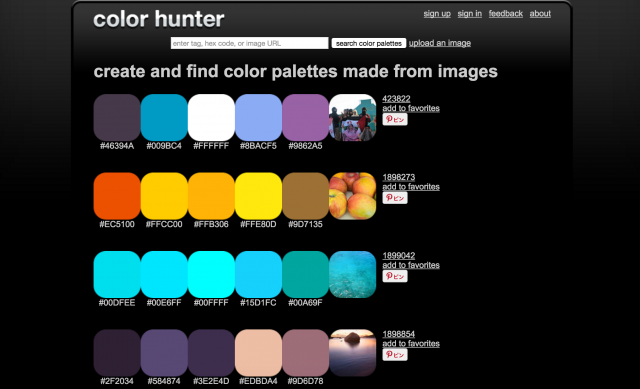This screenshot has width=640, height=389.
Task: Click the search color palettes button
Action: pos(369,43)
